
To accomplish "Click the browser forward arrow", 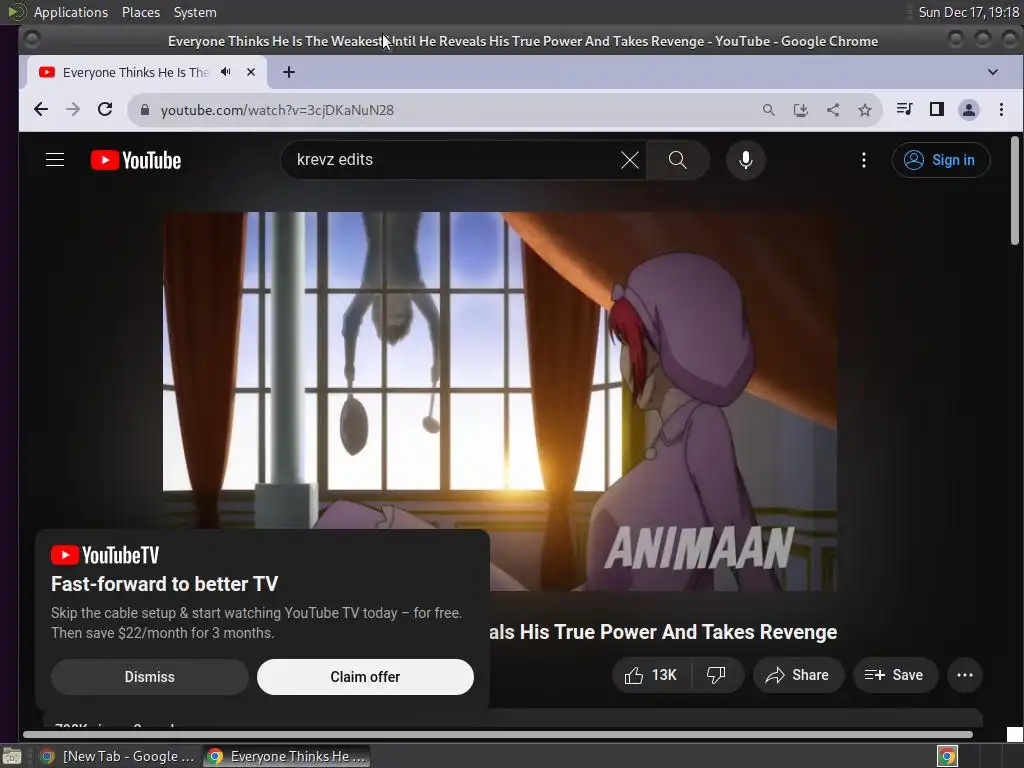I will (x=72, y=110).
